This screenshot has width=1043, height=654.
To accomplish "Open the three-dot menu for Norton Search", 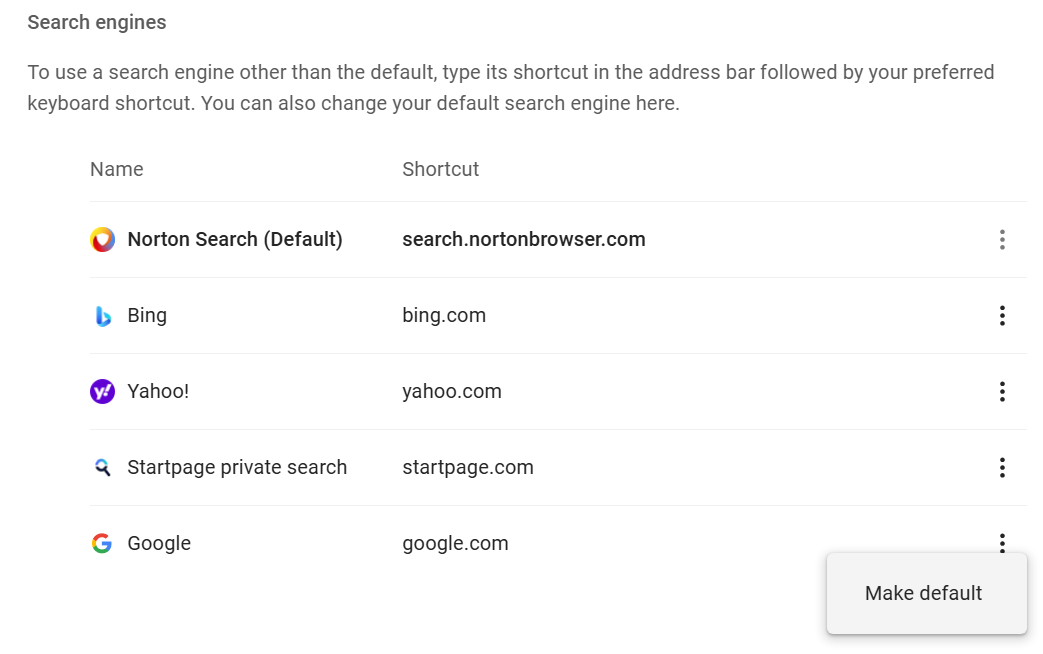I will [x=1002, y=240].
